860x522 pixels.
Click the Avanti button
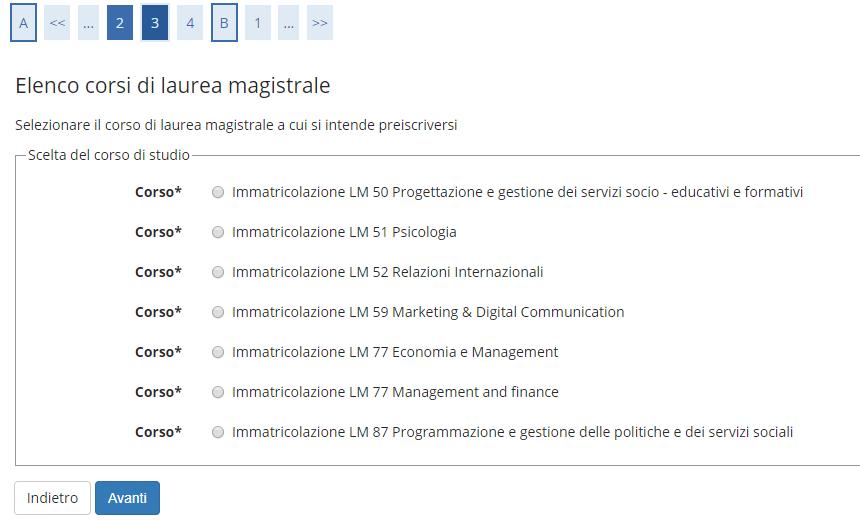[x=127, y=498]
